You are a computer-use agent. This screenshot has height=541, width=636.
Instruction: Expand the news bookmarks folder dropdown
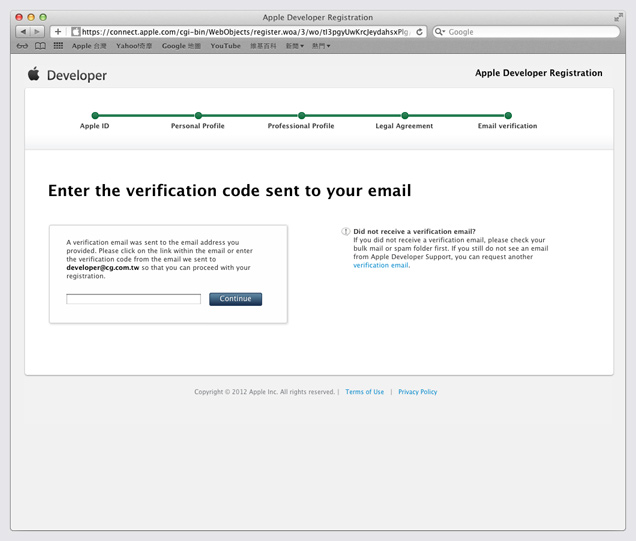(295, 46)
